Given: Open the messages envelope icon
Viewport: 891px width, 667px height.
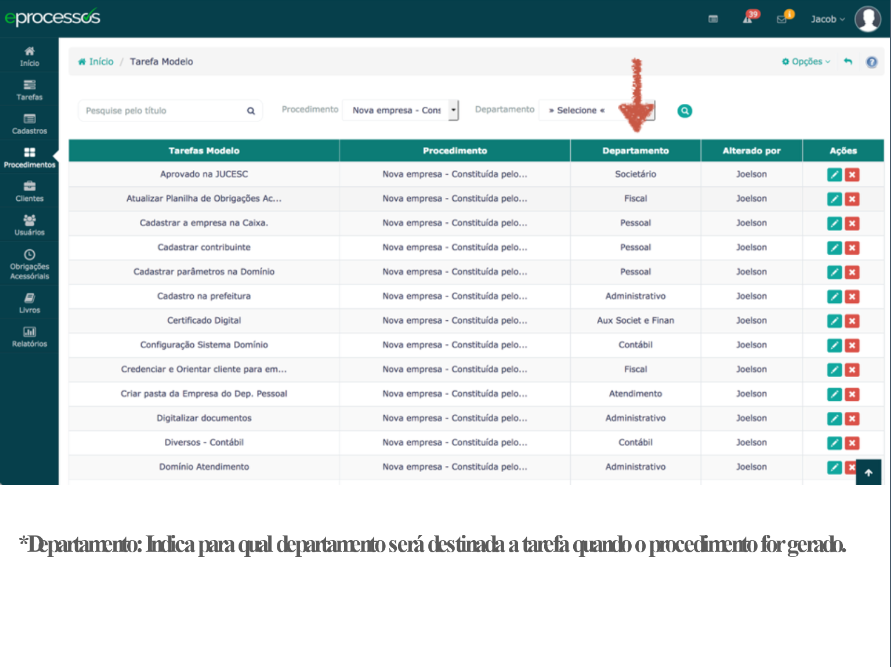Looking at the screenshot, I should [782, 19].
